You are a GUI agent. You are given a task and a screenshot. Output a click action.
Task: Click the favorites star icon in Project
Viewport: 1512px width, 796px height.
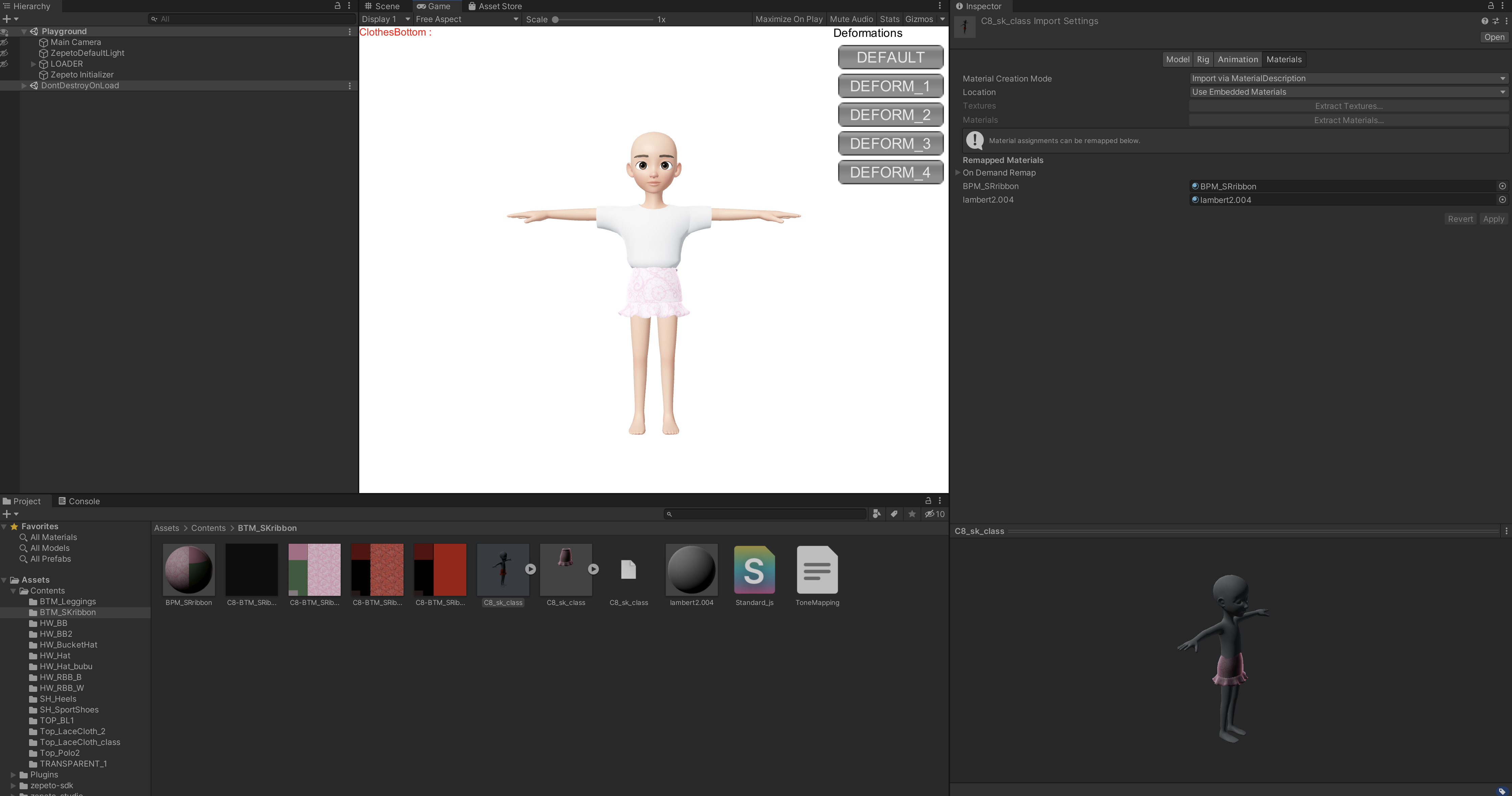point(911,514)
